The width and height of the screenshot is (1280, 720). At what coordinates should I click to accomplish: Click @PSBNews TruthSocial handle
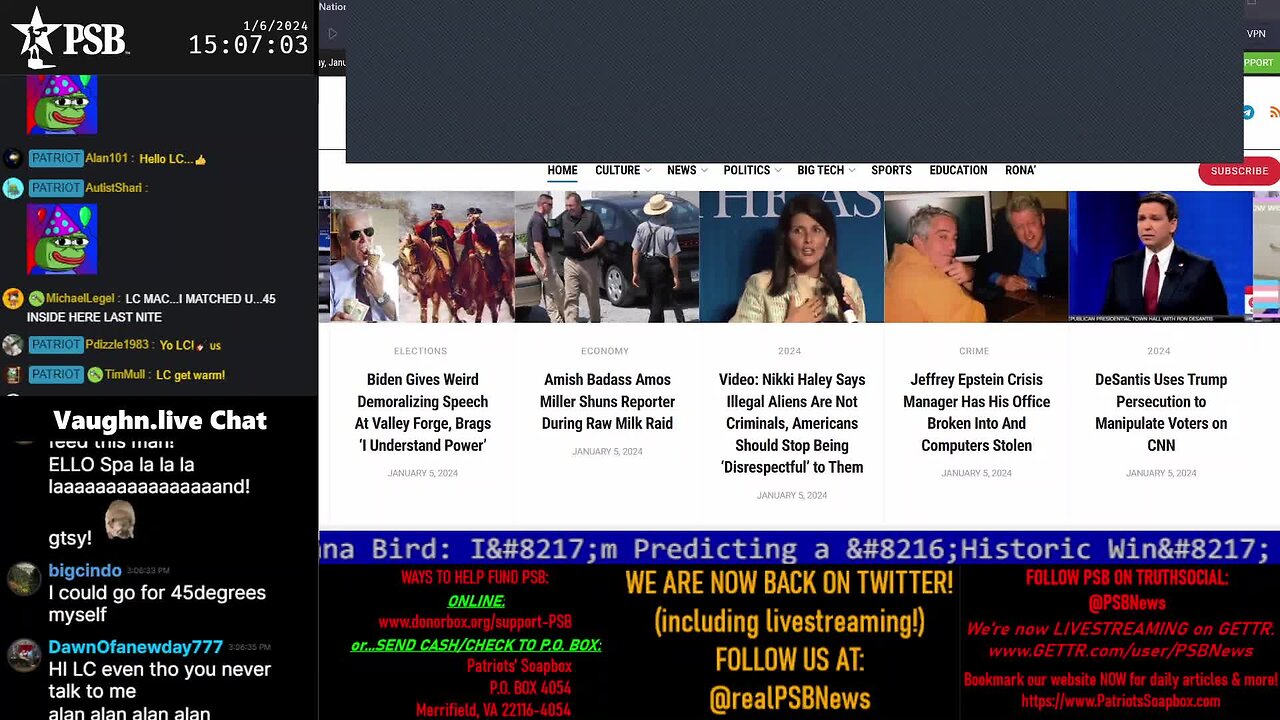coord(1127,603)
